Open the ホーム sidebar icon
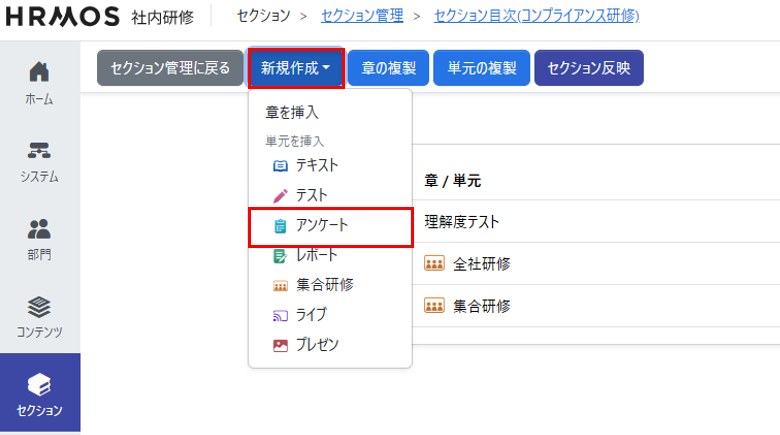780x435 pixels. click(40, 82)
